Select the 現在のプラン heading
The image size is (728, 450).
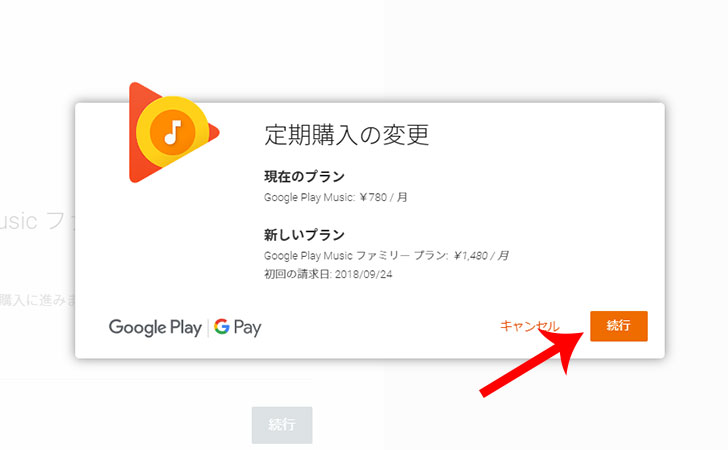[x=304, y=176]
